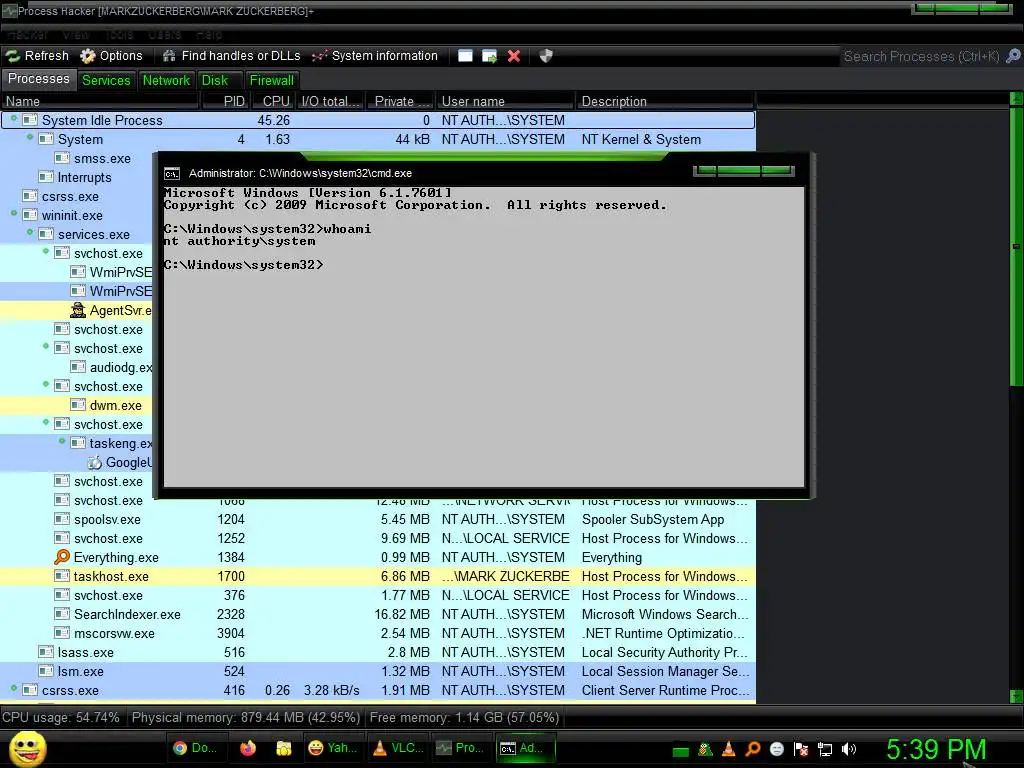The width and height of the screenshot is (1024, 768).
Task: Click the Process Hacker vertical scrollbar thumb
Action: coord(1016,245)
